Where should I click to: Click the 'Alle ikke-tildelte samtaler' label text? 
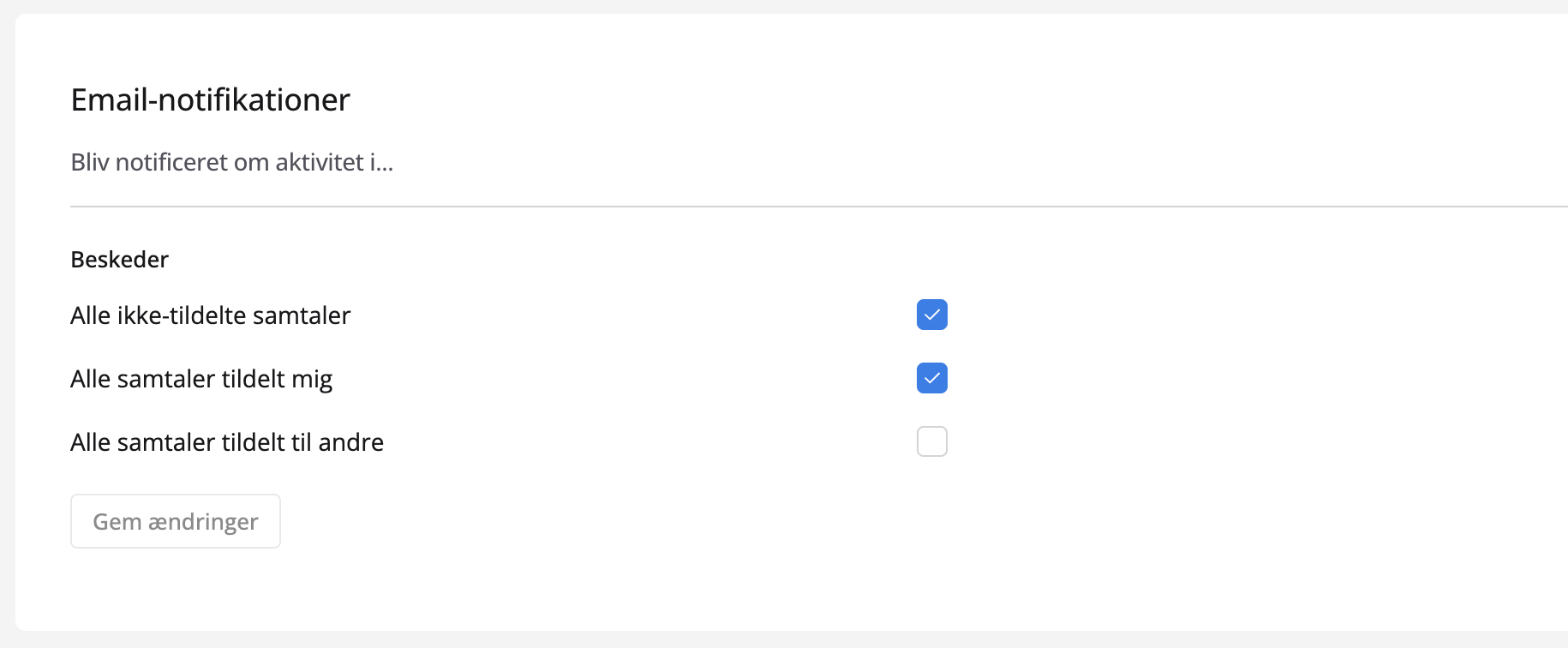click(210, 315)
